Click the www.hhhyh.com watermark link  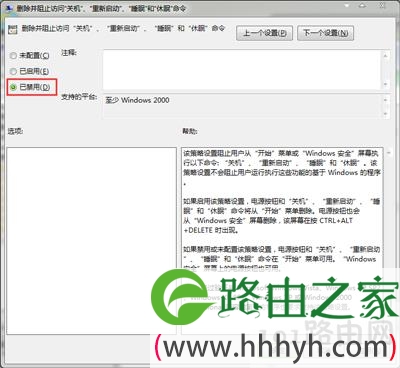274,349
